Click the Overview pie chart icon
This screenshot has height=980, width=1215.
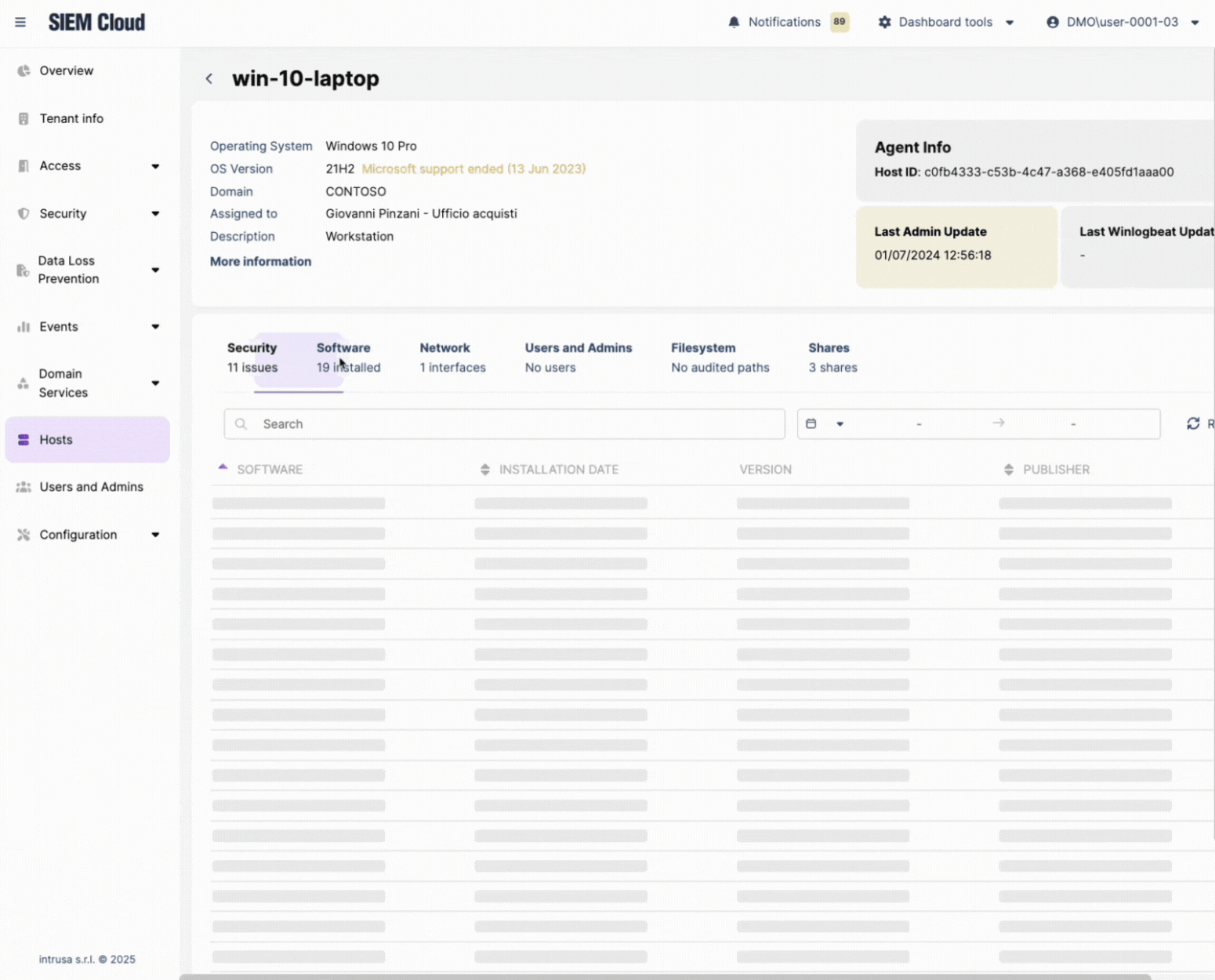24,71
